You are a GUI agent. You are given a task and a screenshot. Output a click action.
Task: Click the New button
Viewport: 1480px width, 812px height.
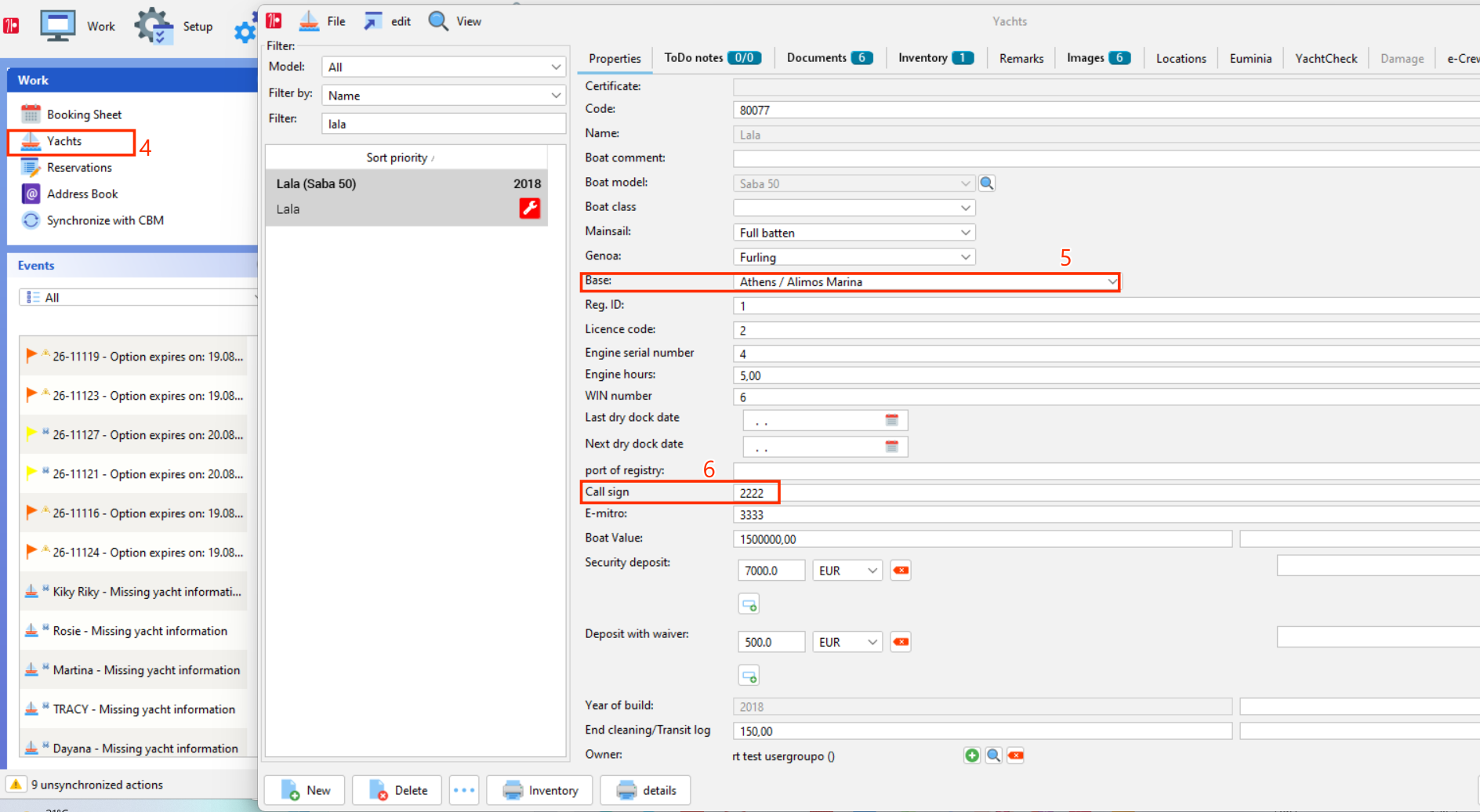(x=306, y=790)
